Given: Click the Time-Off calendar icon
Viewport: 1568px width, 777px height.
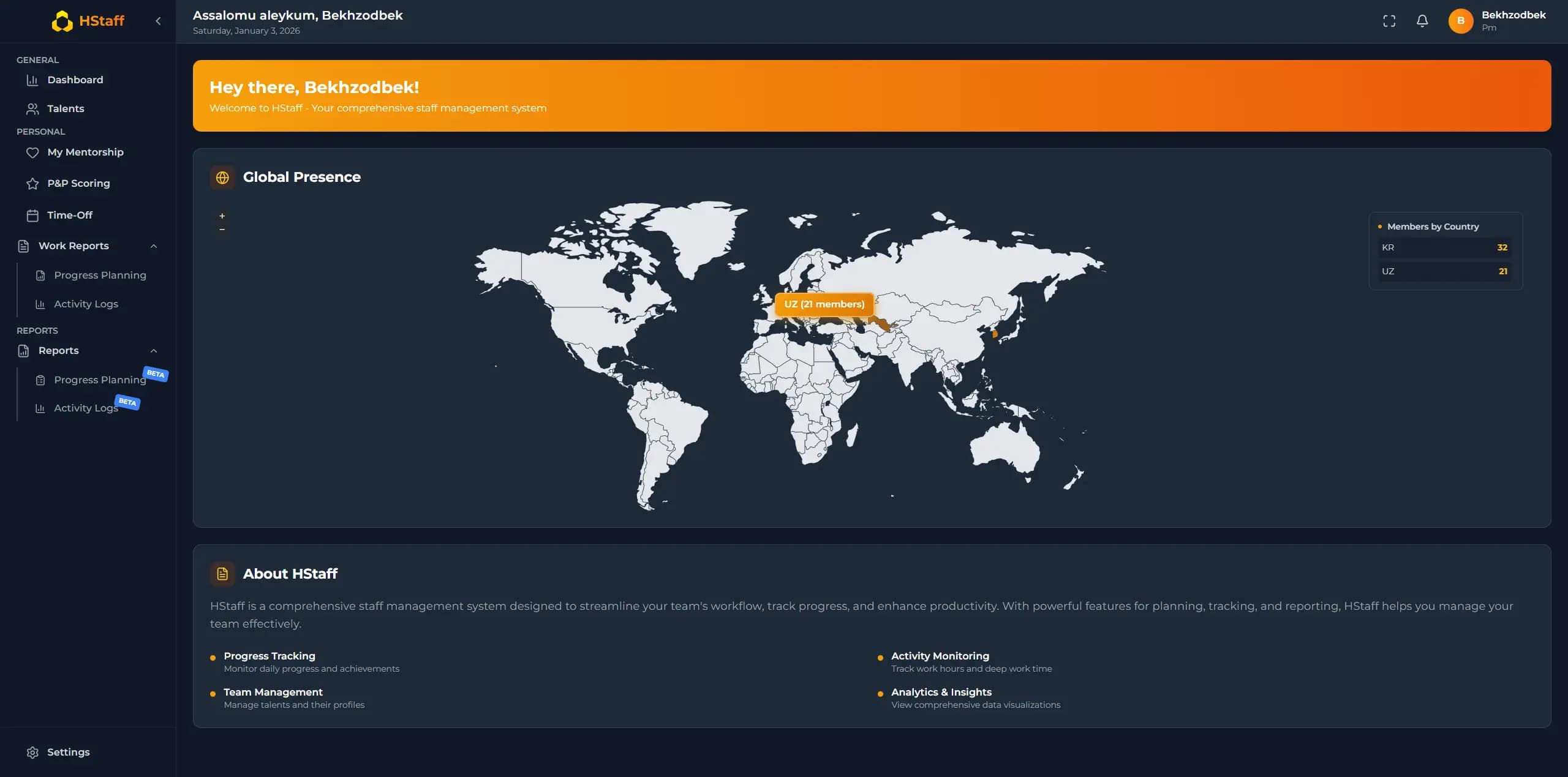Looking at the screenshot, I should point(33,215).
